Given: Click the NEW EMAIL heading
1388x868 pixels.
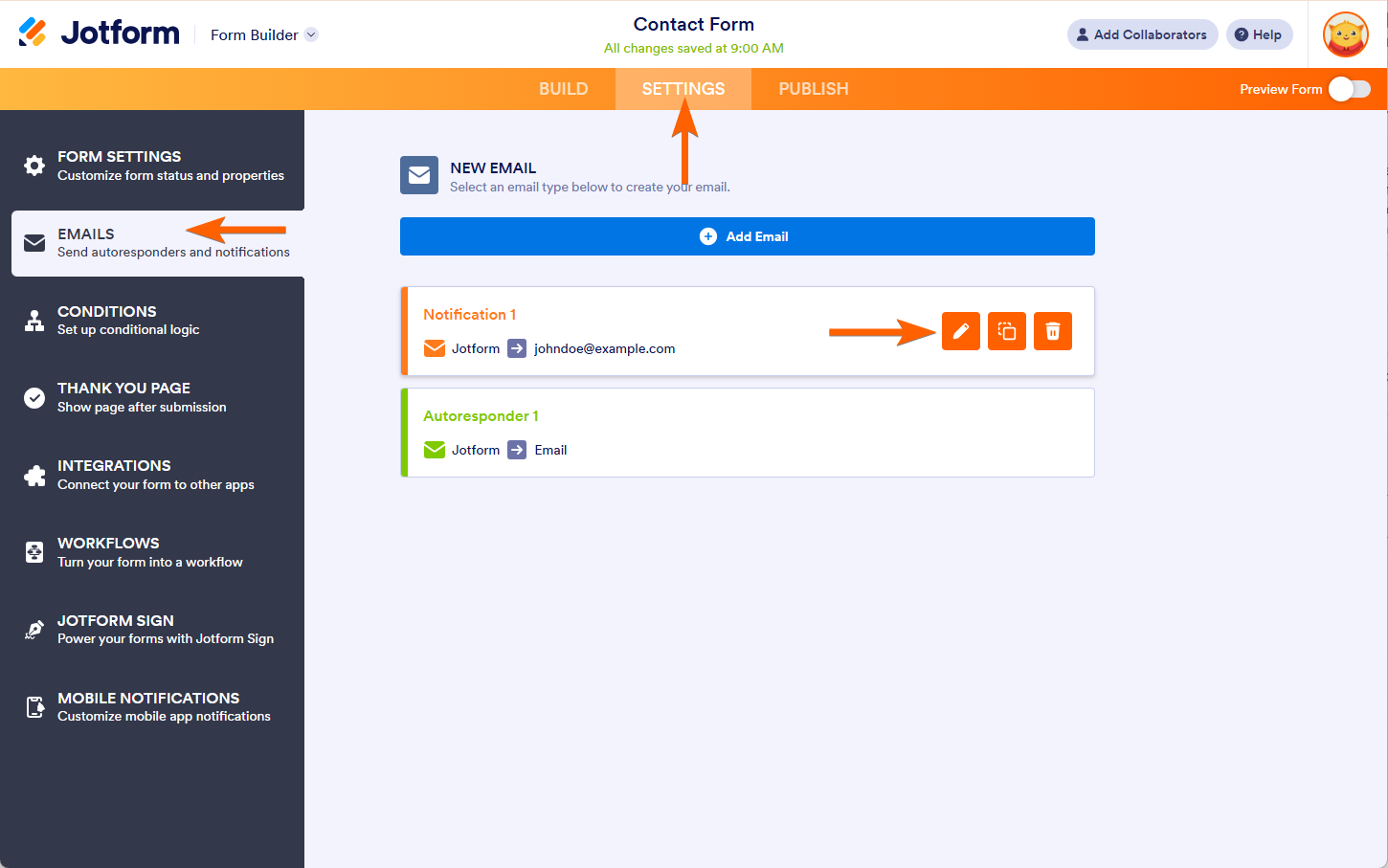Looking at the screenshot, I should (x=493, y=167).
